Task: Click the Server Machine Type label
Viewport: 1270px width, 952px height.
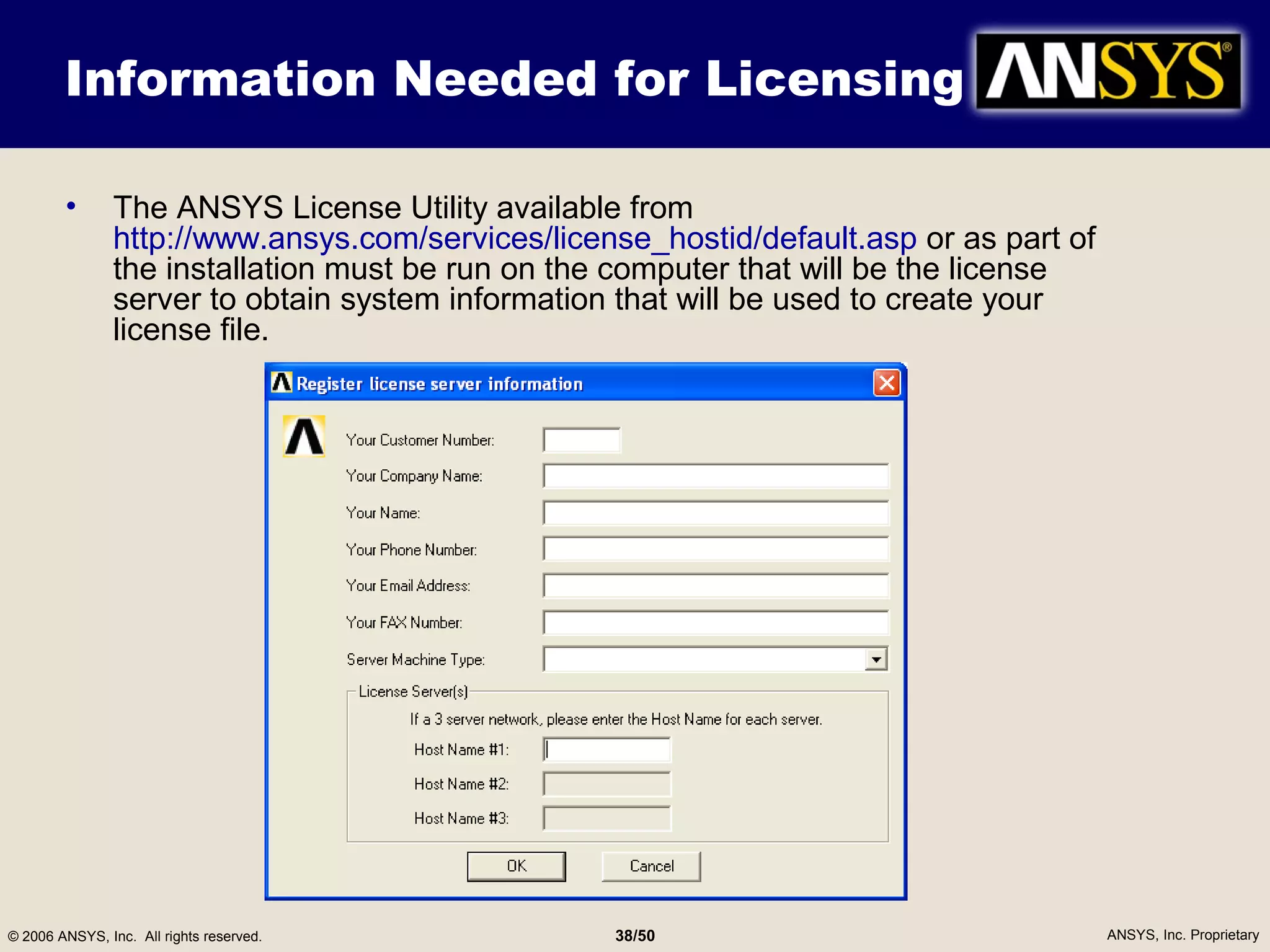Action: coord(415,660)
